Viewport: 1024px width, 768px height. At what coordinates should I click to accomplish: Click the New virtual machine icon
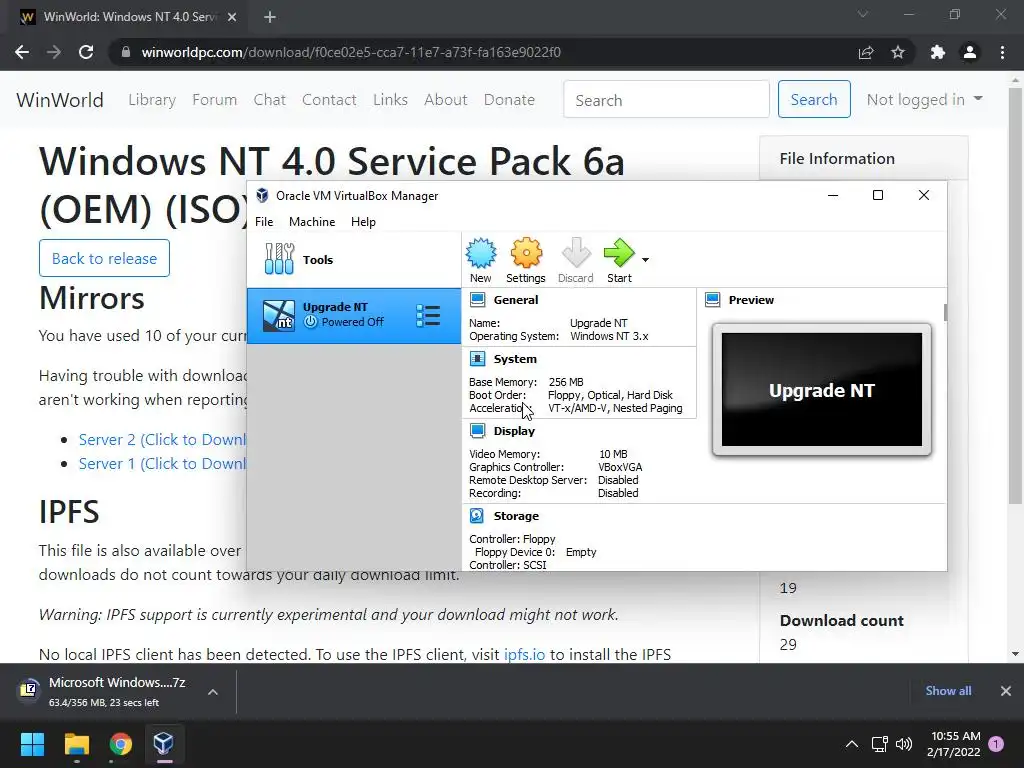pos(481,261)
